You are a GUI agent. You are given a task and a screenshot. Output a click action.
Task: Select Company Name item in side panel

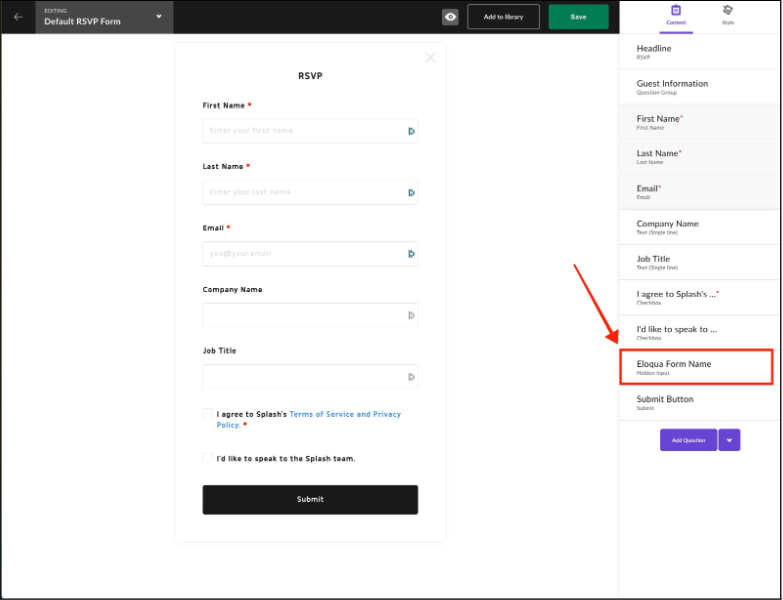[699, 227]
